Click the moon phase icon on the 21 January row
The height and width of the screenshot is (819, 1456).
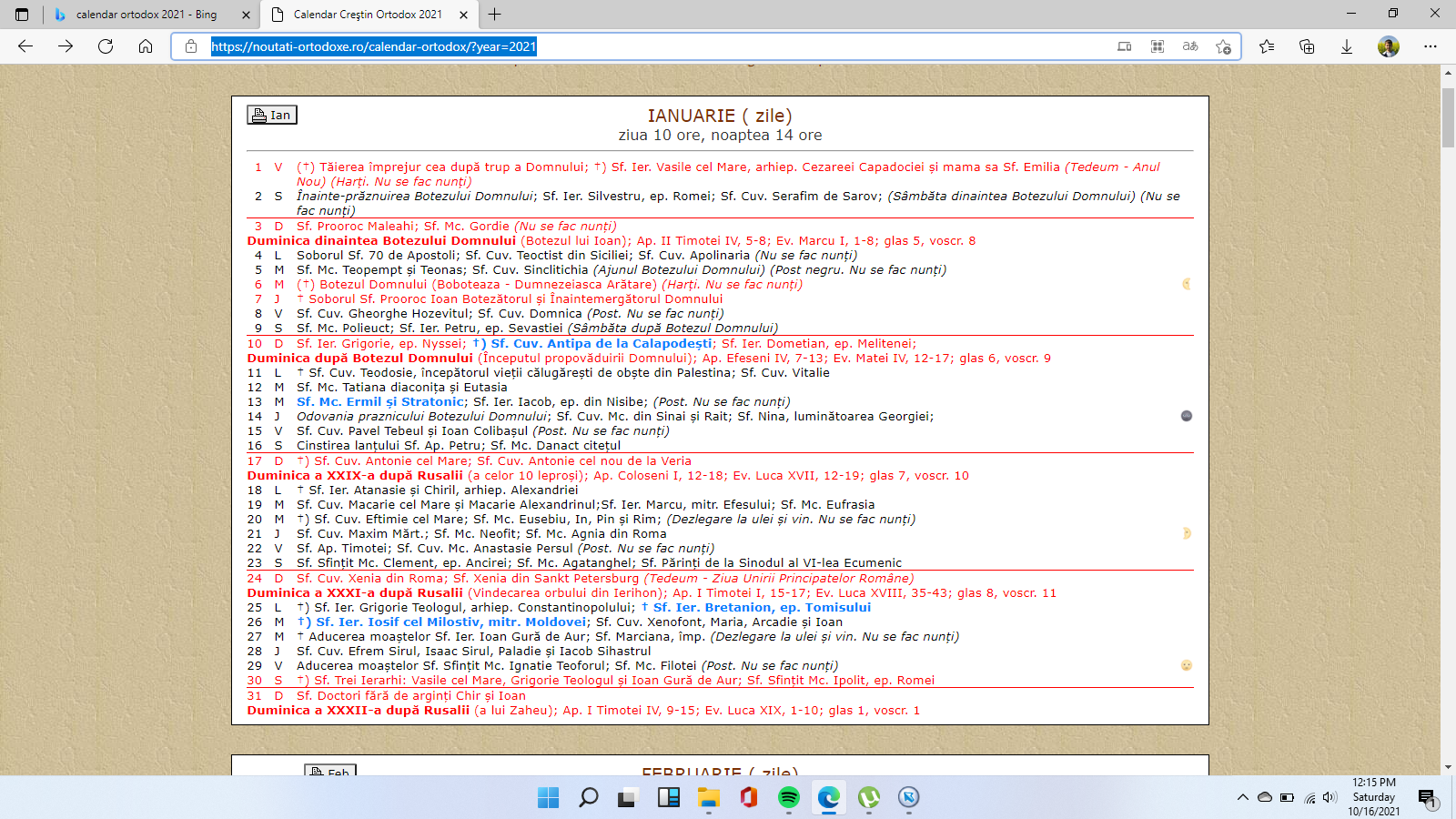(1186, 533)
